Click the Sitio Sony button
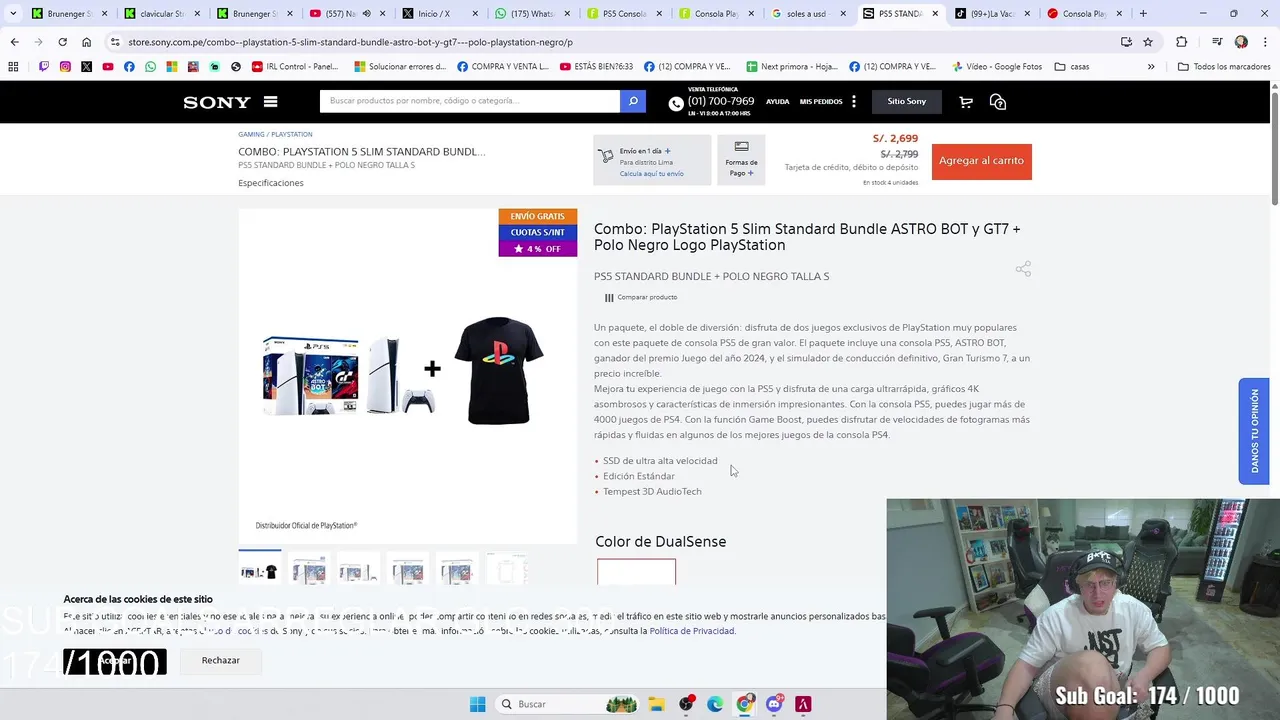This screenshot has height=720, width=1280. [907, 101]
